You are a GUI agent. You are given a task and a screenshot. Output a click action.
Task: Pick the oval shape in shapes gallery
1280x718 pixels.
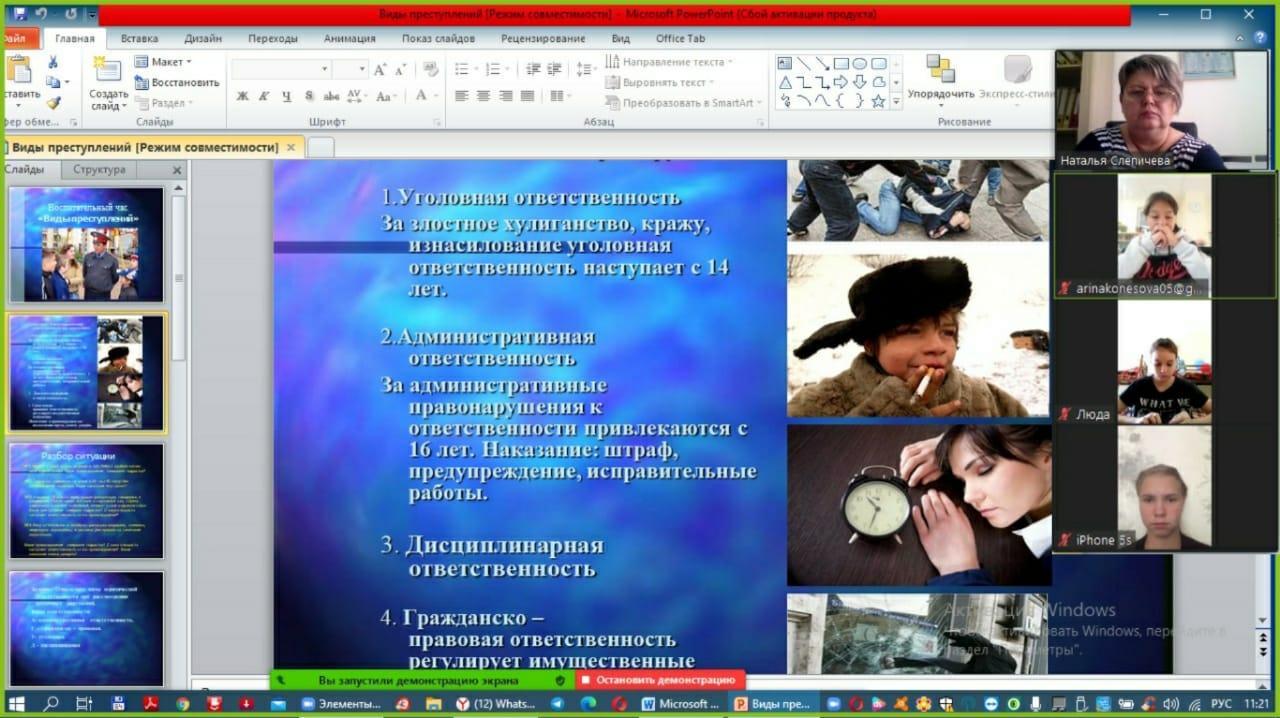(x=859, y=63)
